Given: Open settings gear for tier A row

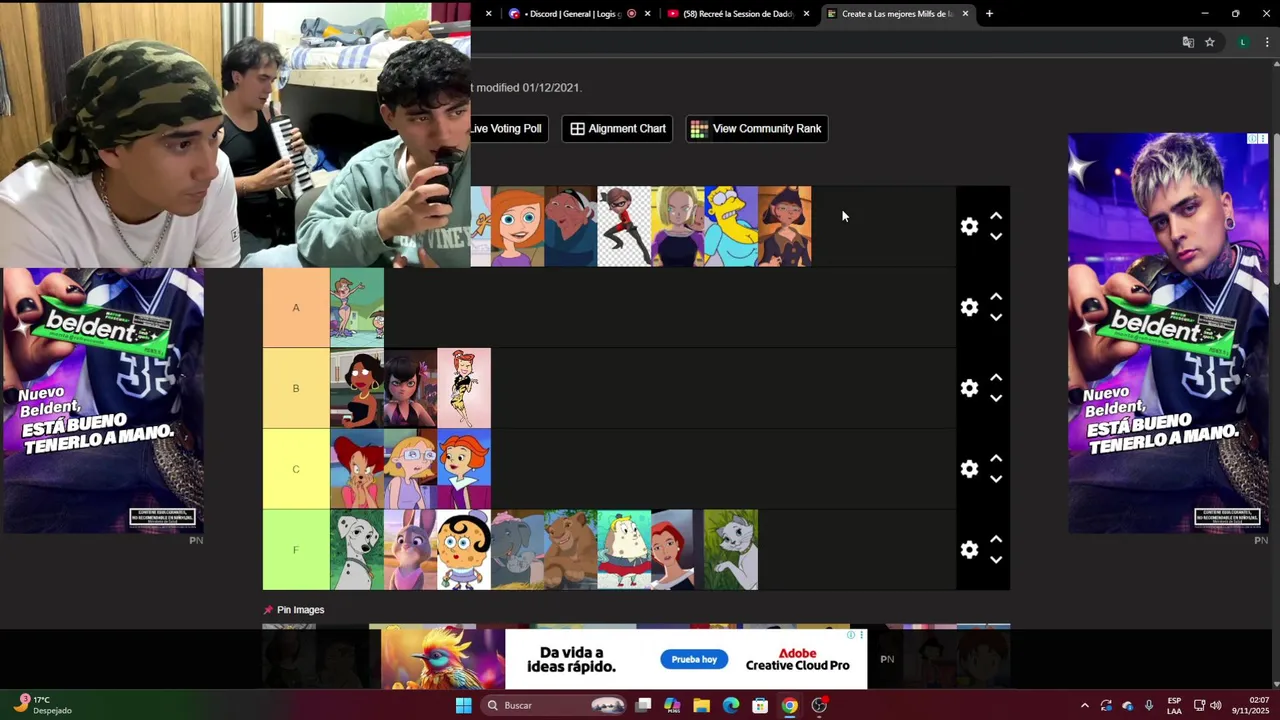Looking at the screenshot, I should click(969, 308).
